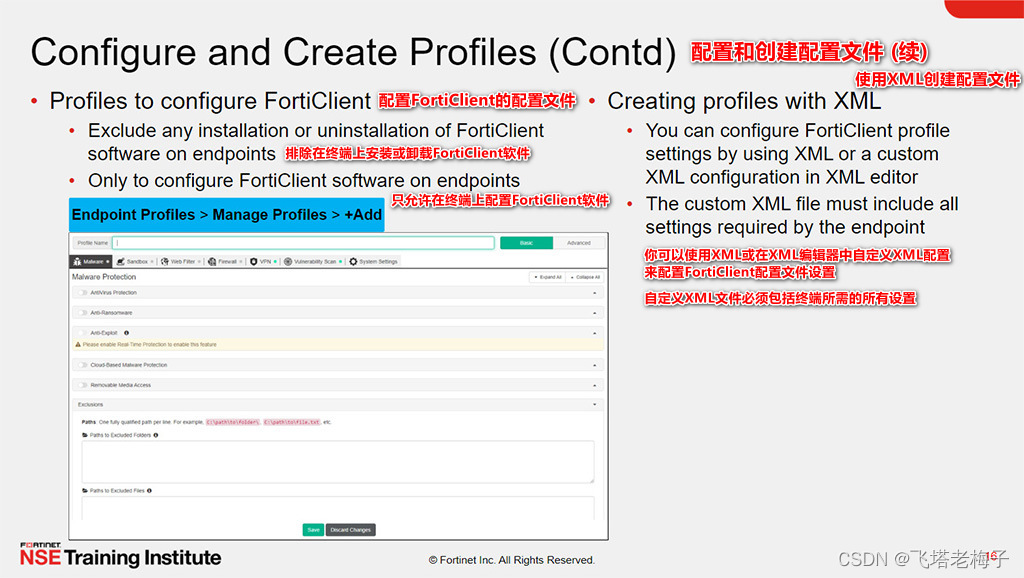Click the Collapse All button
The image size is (1024, 578).
point(585,277)
